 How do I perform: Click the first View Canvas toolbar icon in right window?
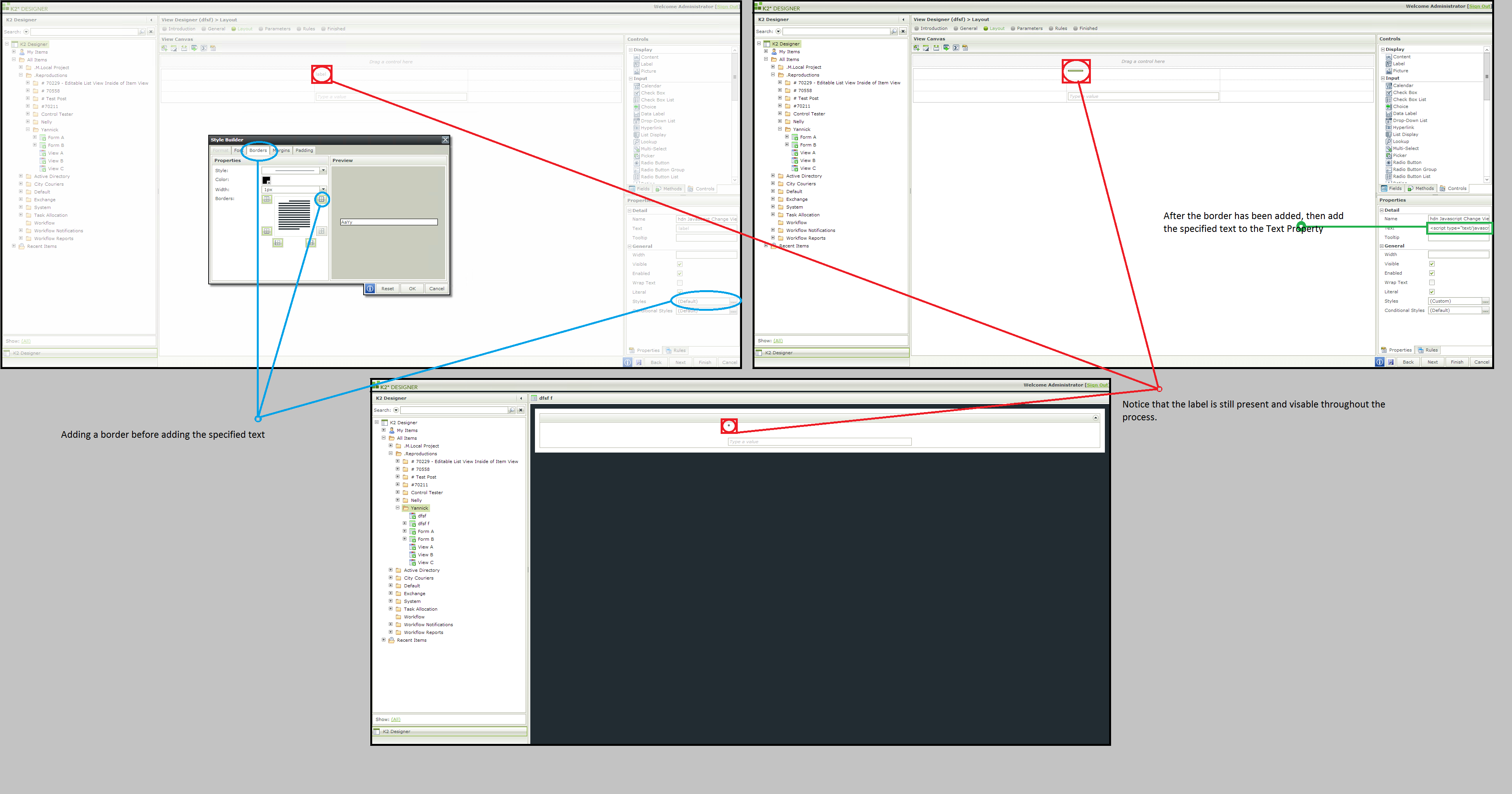click(916, 47)
